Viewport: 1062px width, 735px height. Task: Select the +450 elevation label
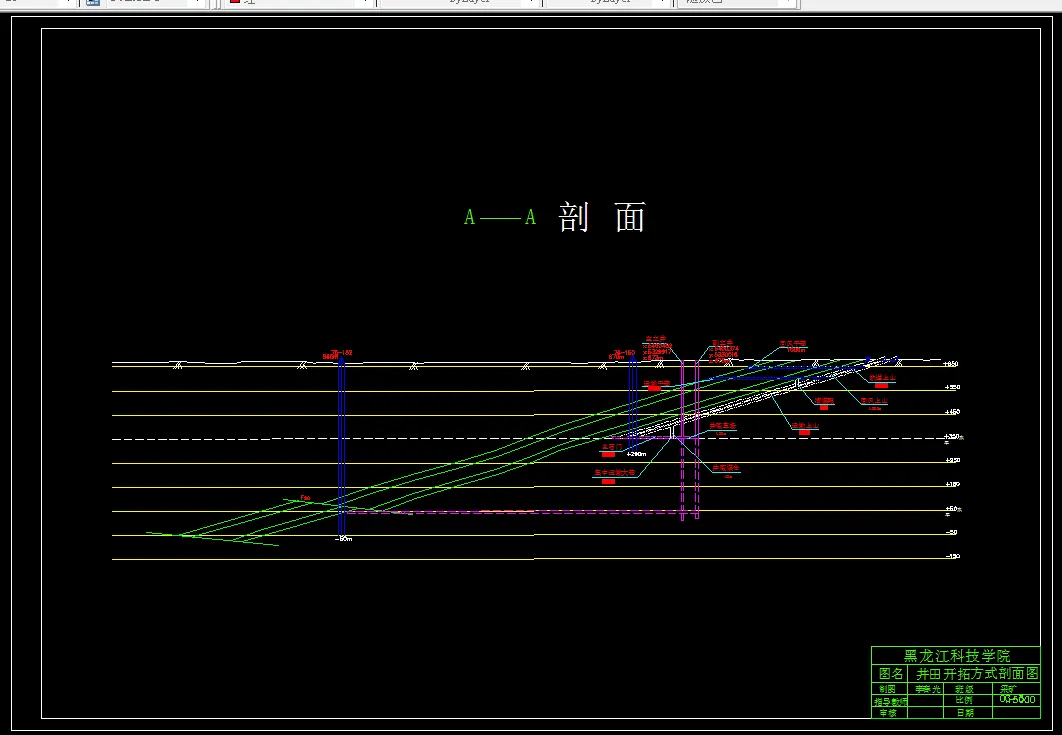pyautogui.click(x=952, y=412)
